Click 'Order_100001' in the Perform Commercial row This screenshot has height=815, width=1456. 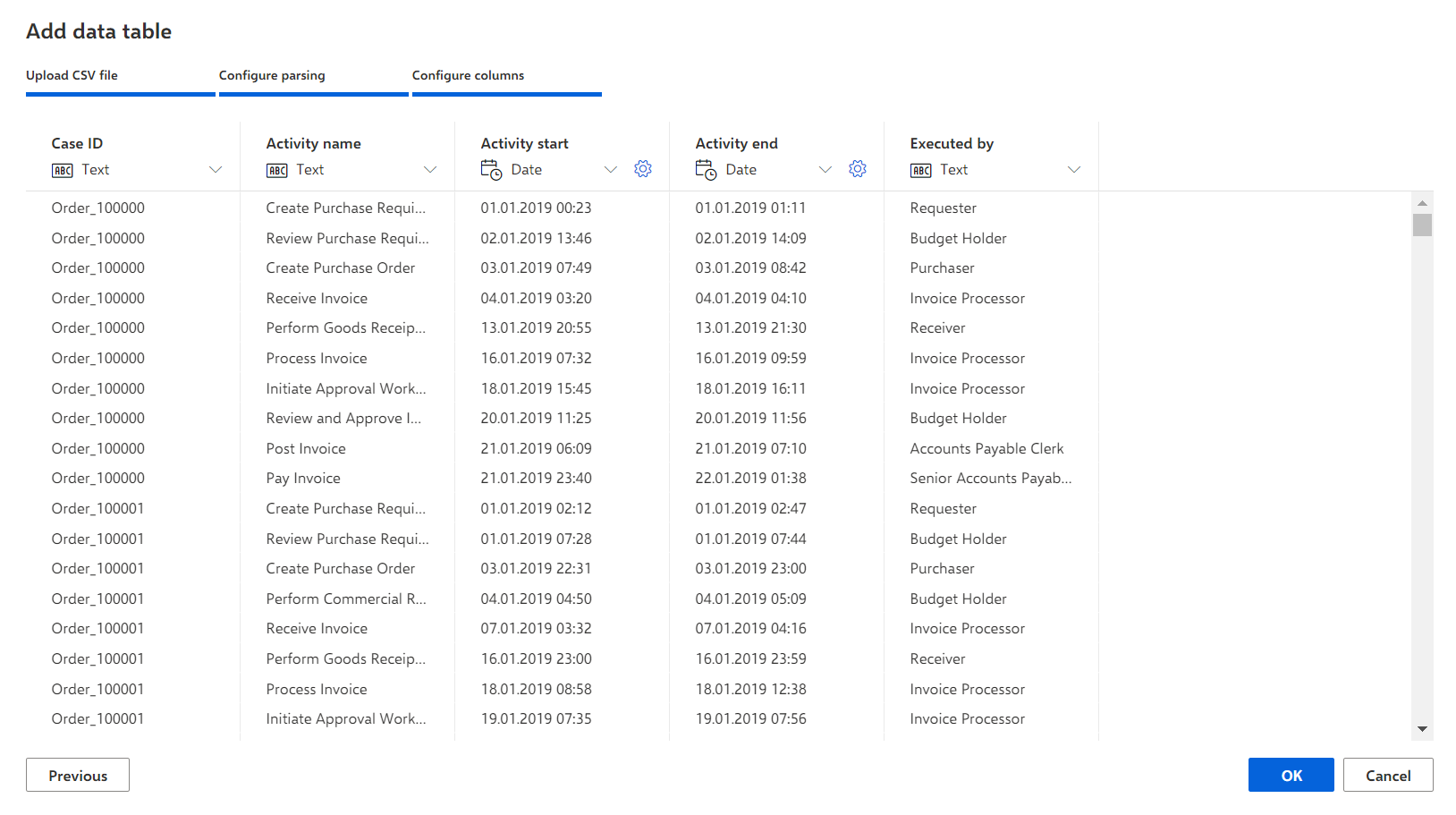coord(97,599)
